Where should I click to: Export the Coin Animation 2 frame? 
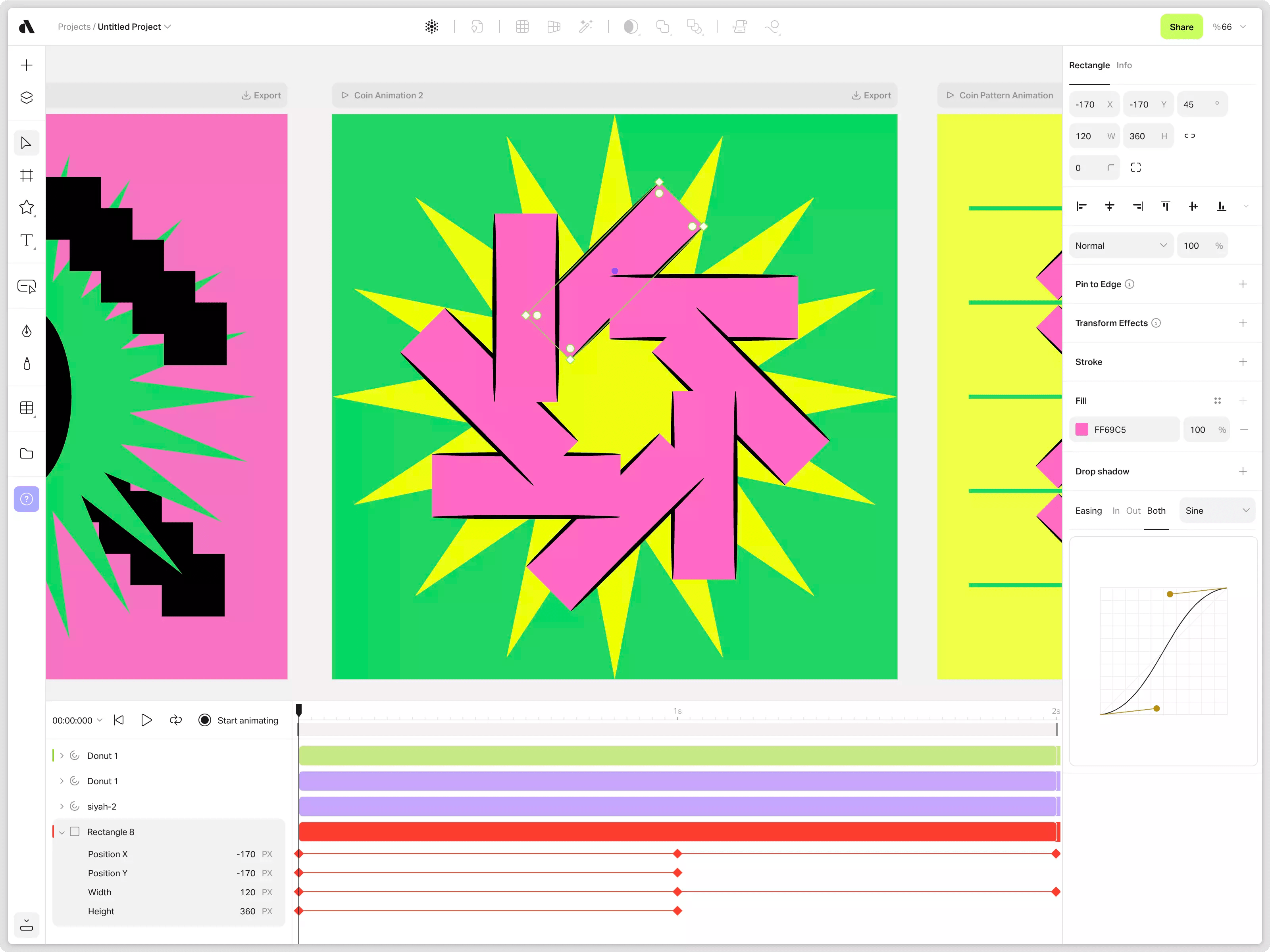pos(871,95)
